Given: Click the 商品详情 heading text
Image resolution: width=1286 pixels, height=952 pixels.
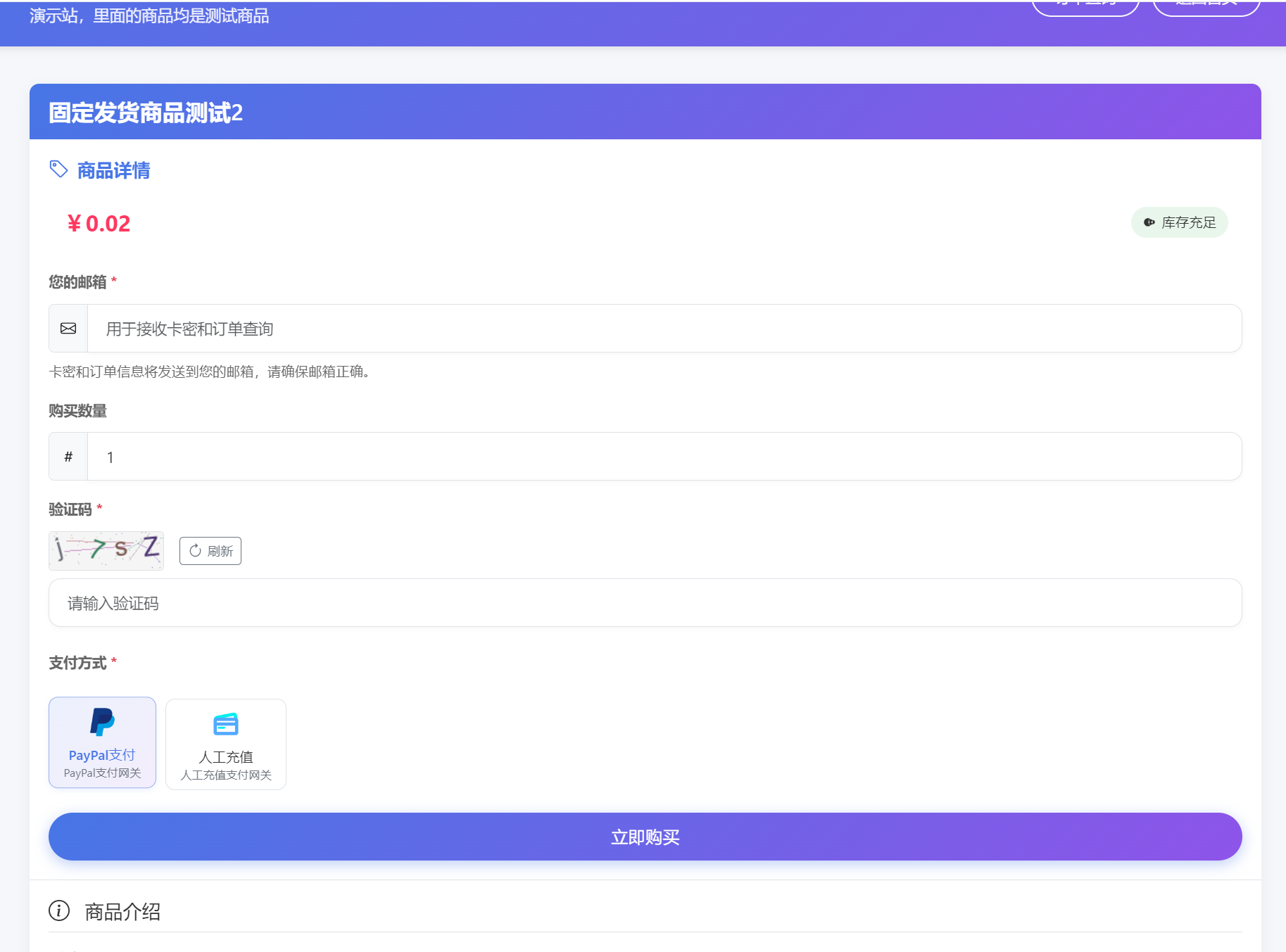Looking at the screenshot, I should (113, 170).
